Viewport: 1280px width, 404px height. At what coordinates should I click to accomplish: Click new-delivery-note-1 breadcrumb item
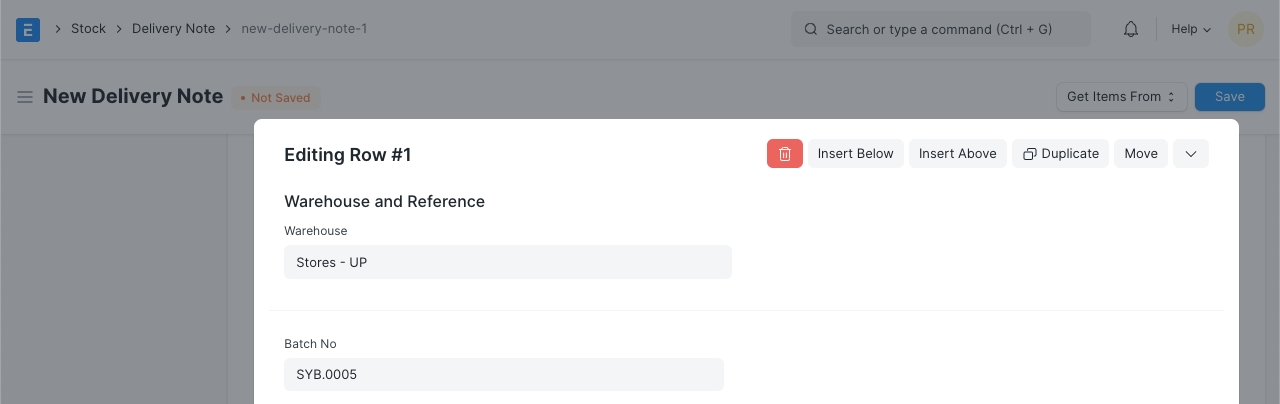pos(304,29)
